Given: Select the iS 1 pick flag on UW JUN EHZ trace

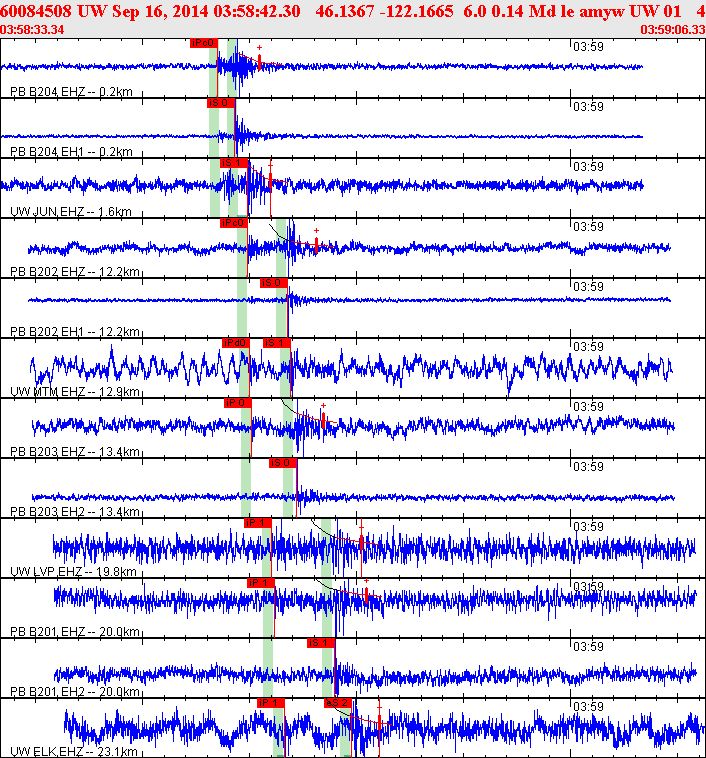Looking at the screenshot, I should pos(234,163).
